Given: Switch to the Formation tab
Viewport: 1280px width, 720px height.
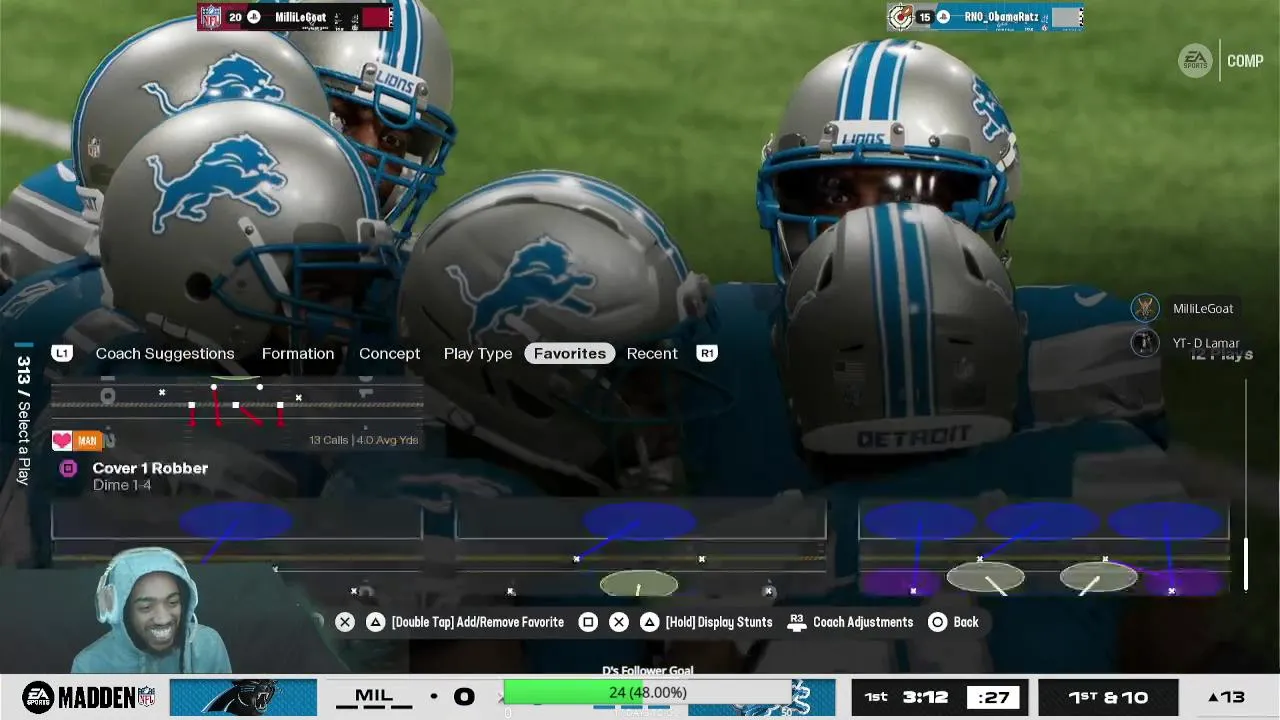Looking at the screenshot, I should click(x=298, y=353).
